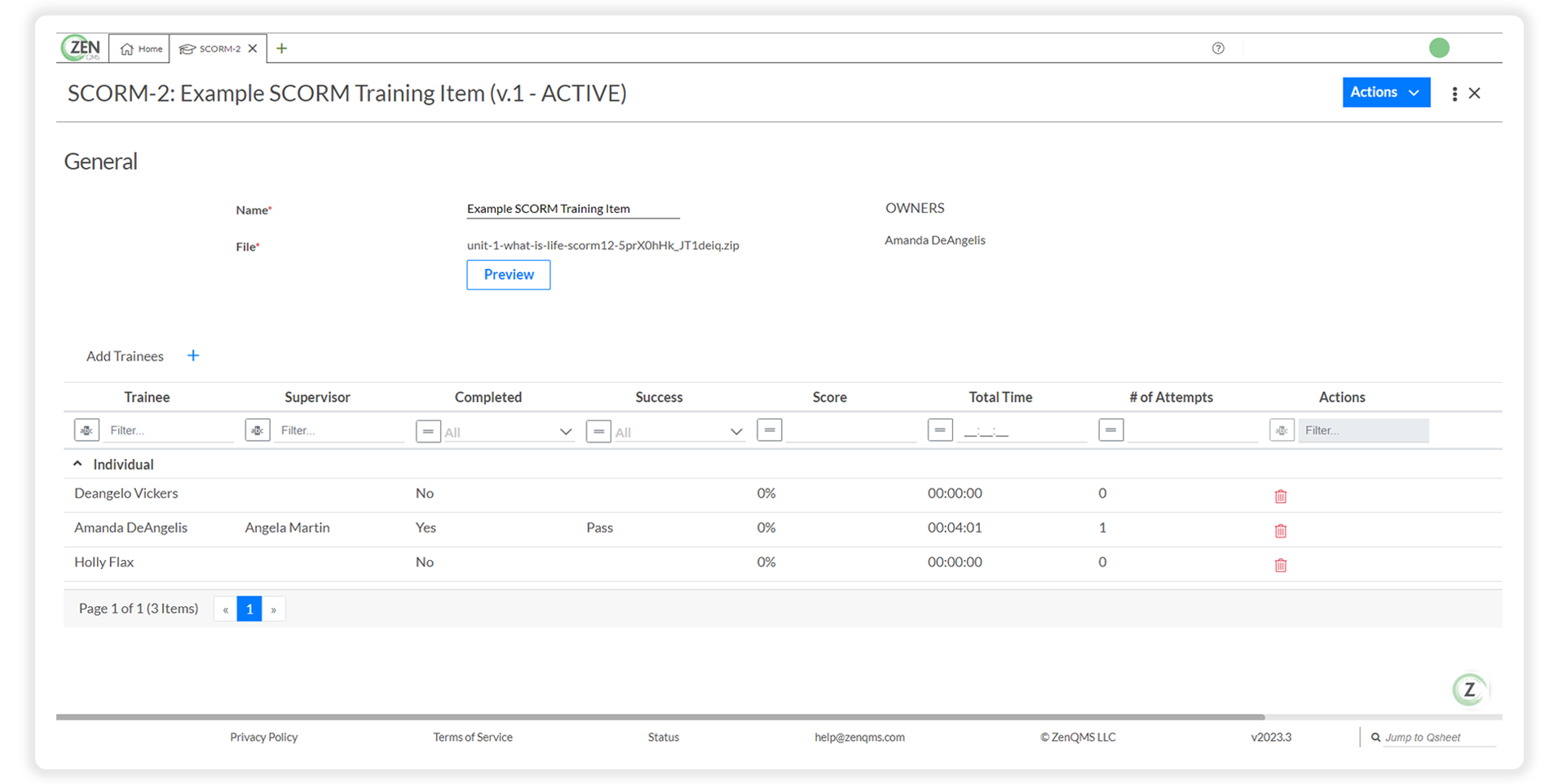Click the magnifier icon beside Jump to Qsheet
The image size is (1558, 784).
(x=1375, y=737)
